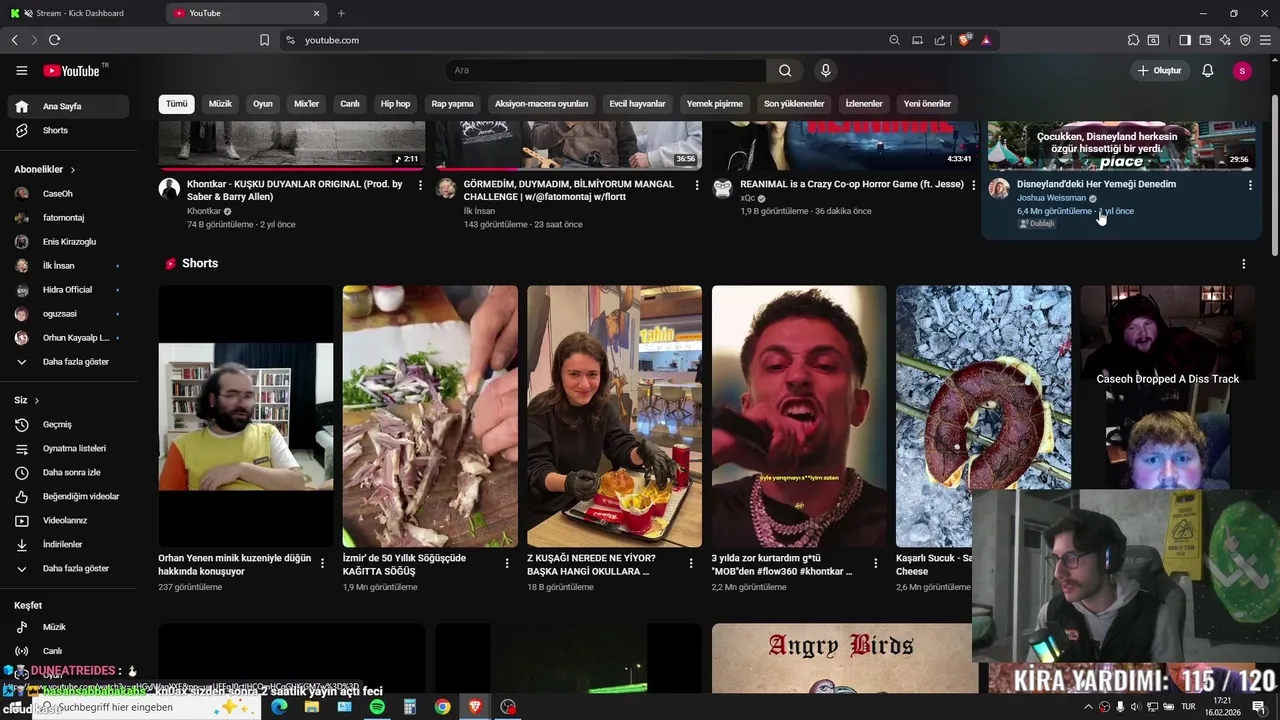
Task: Select the Müzik filter chip
Action: [x=220, y=104]
